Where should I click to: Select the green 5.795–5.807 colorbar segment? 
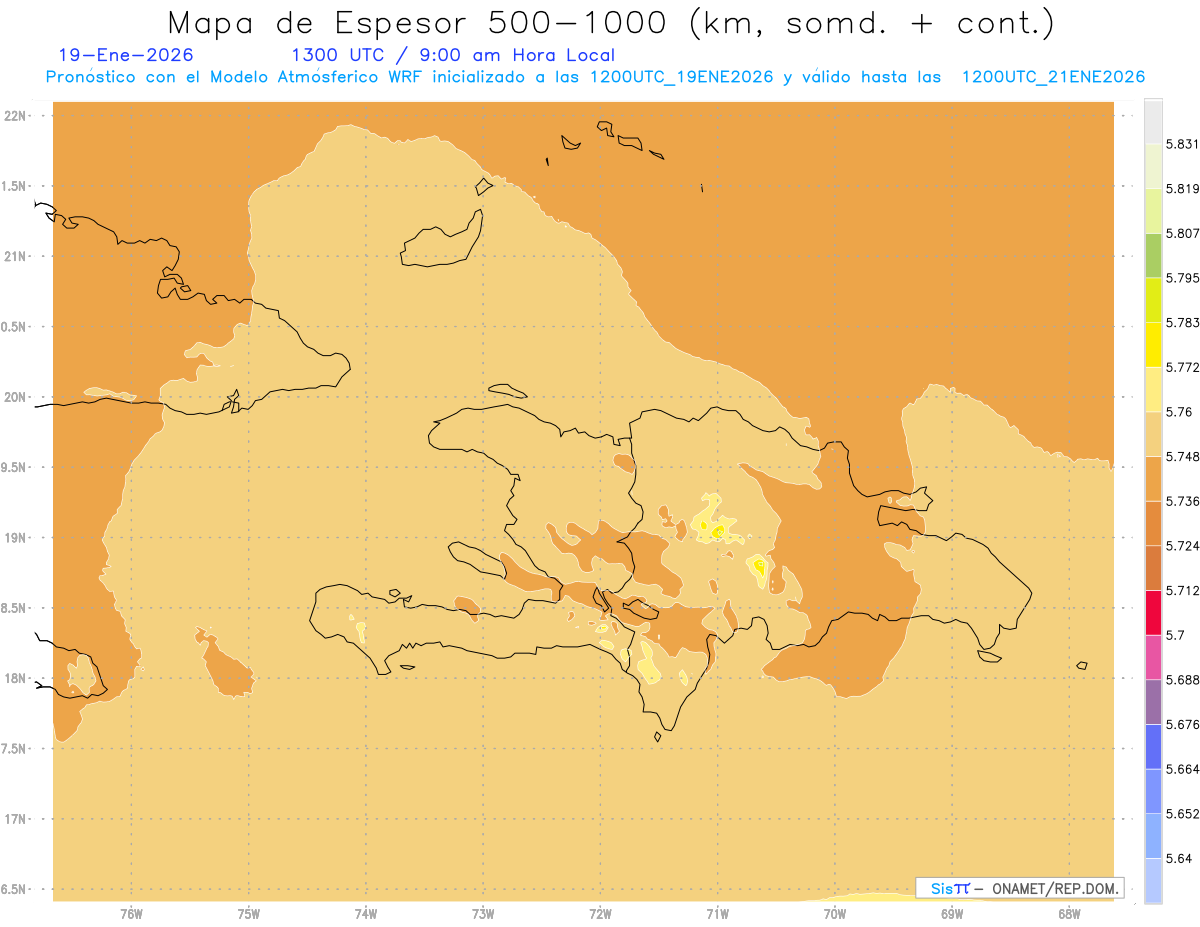pos(1153,255)
